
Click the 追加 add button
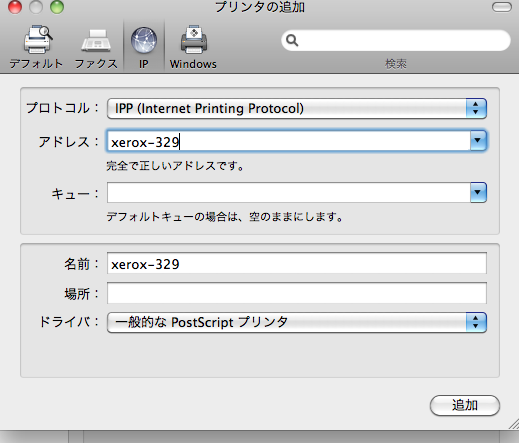tap(465, 405)
